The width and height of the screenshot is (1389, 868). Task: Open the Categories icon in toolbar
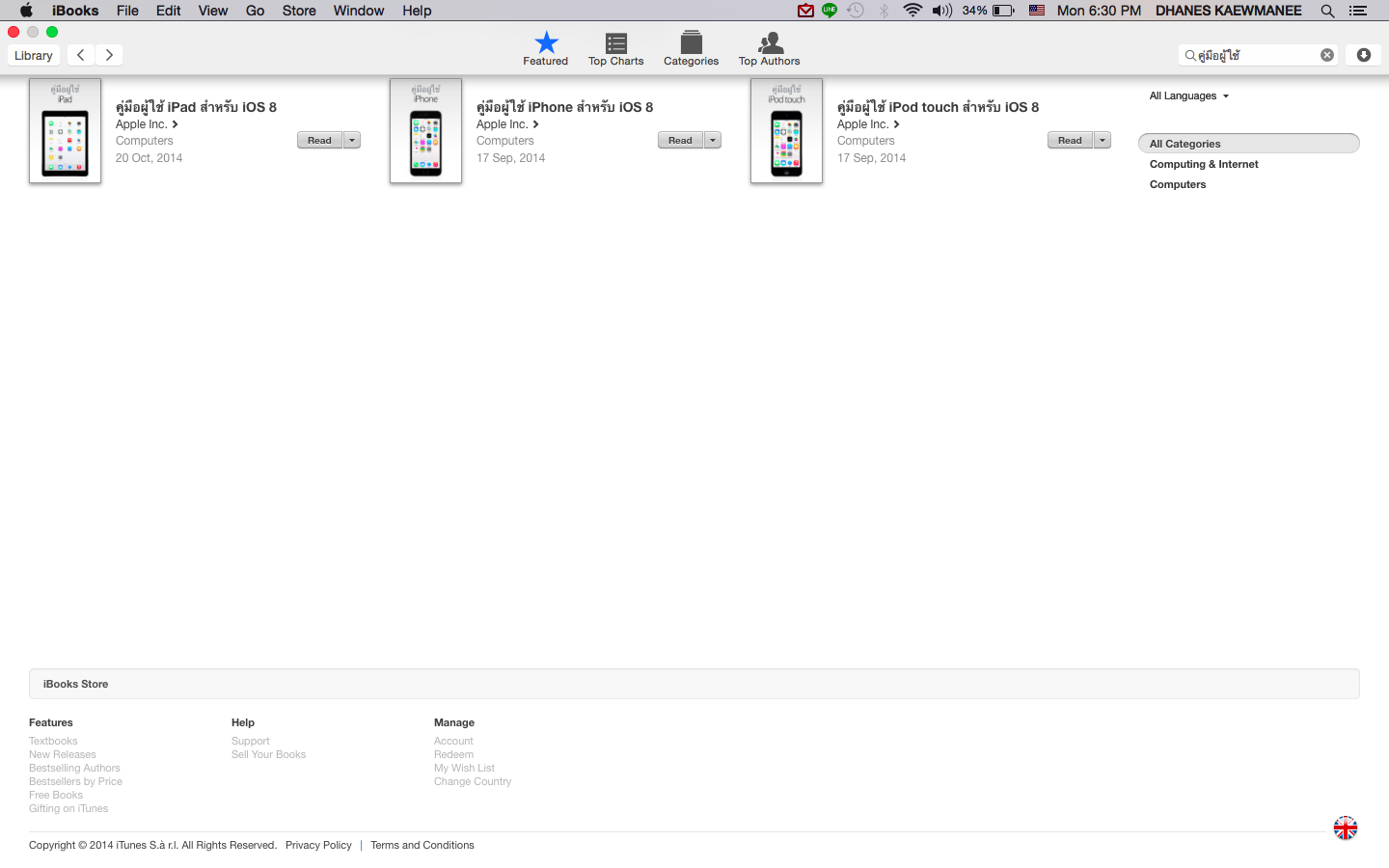click(691, 48)
